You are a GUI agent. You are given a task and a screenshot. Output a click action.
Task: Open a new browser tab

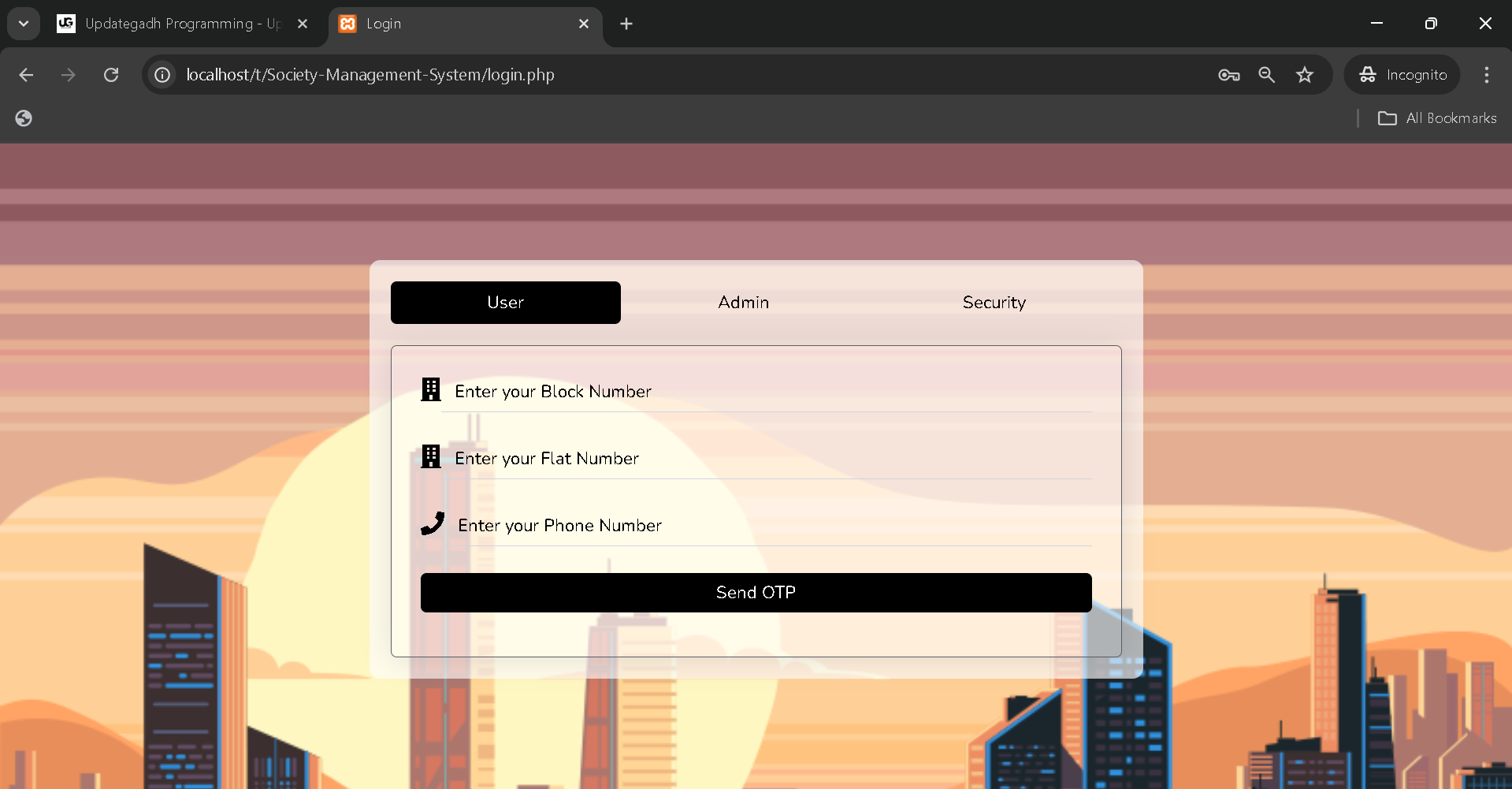click(x=626, y=24)
